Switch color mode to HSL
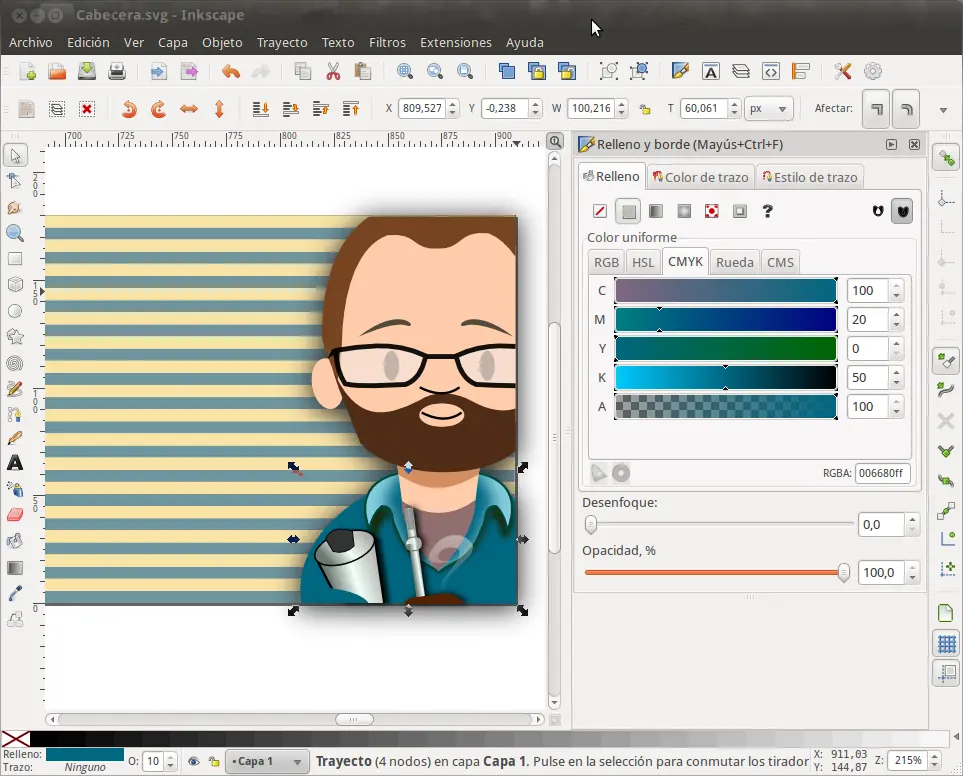Screen dimensions: 963x776 coord(643,262)
